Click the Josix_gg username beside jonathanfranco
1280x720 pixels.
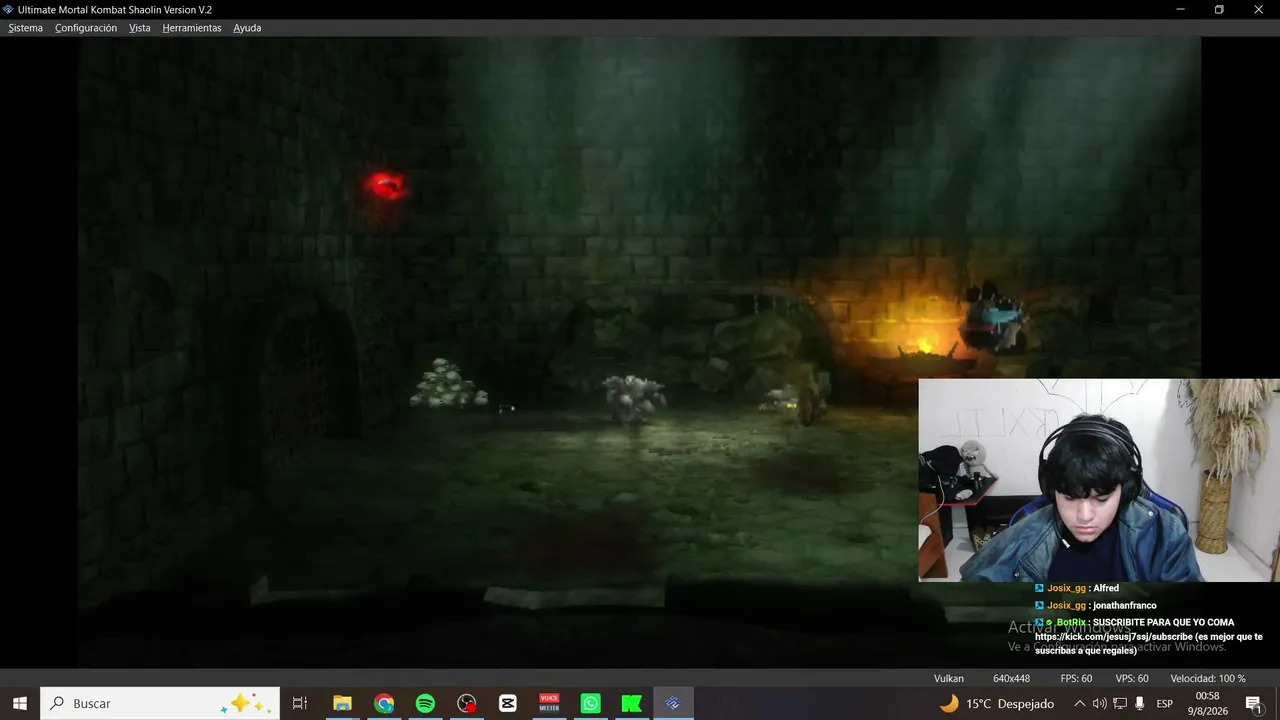pyautogui.click(x=1066, y=605)
